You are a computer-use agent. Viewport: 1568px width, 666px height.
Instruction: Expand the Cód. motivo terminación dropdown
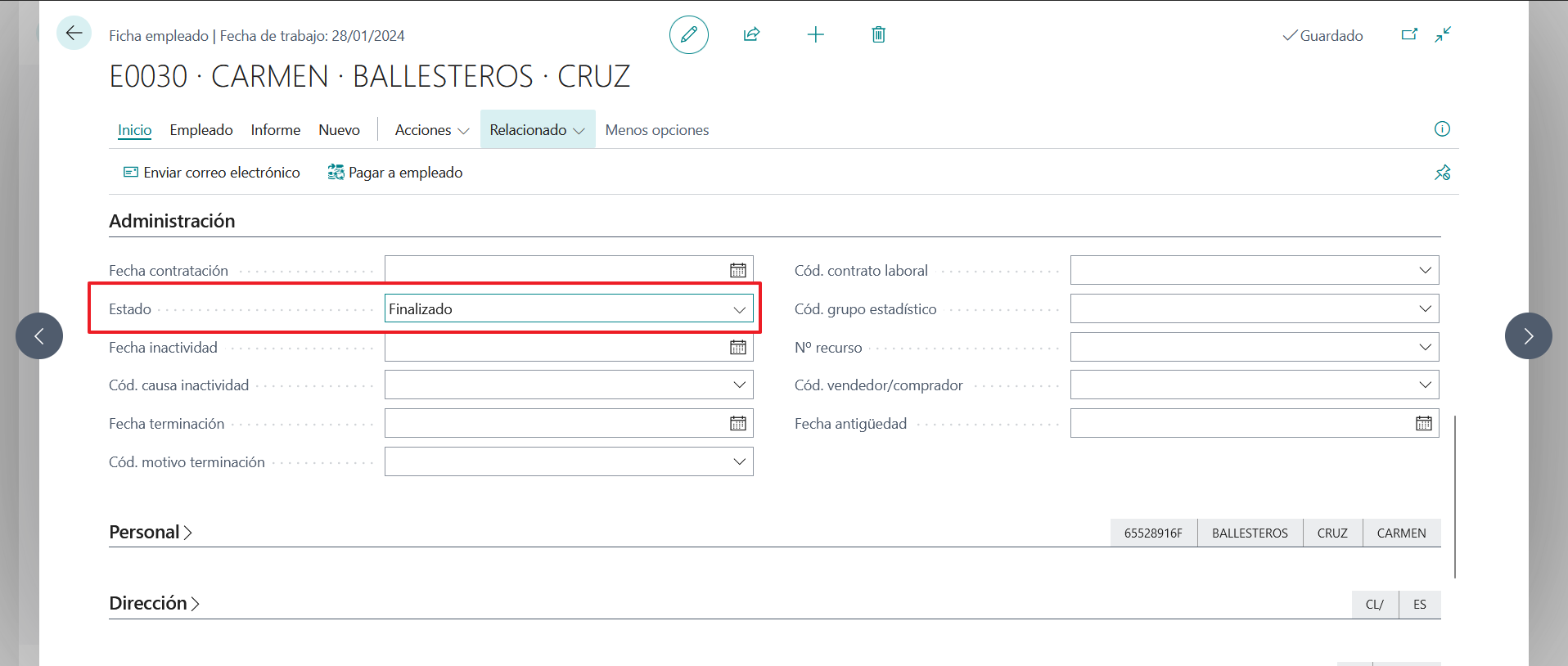[739, 462]
